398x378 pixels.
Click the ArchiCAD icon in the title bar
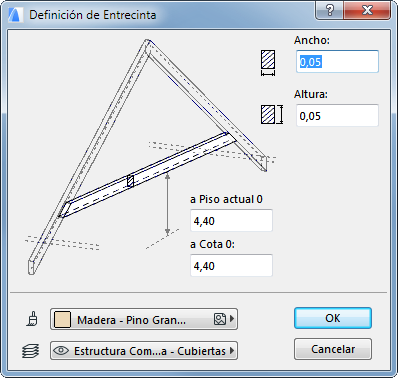[x=15, y=15]
